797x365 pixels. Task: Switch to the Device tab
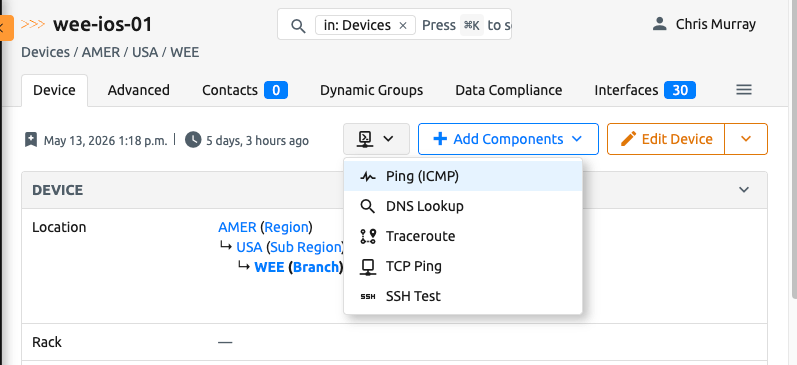pos(54,90)
